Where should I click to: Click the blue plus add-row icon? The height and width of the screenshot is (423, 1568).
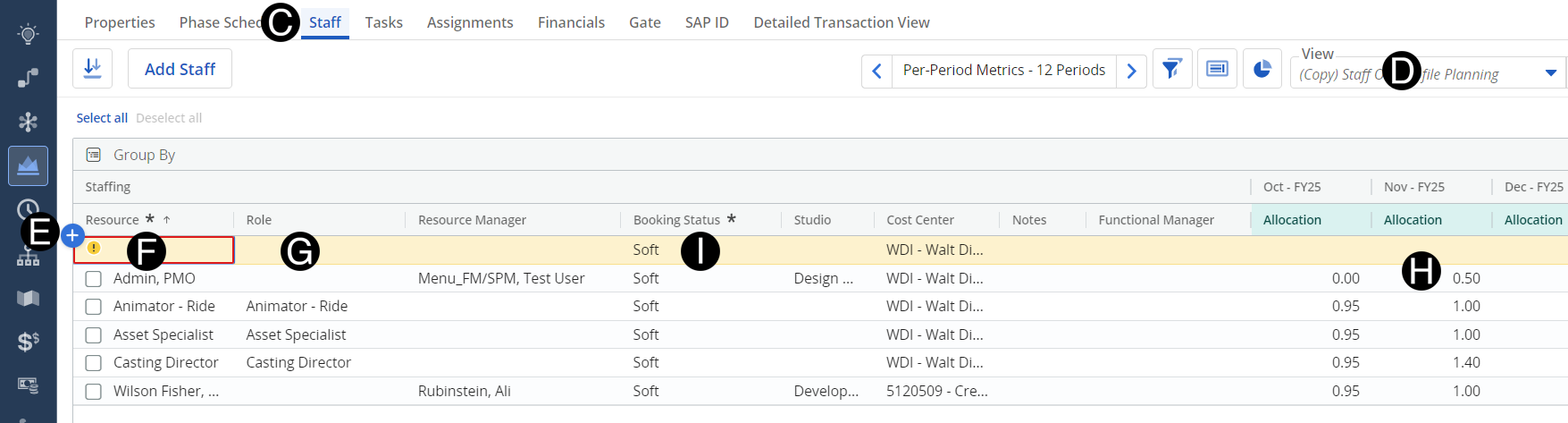73,236
